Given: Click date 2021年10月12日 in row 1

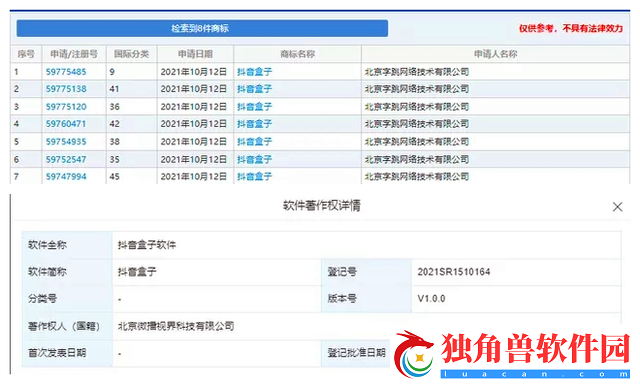Looking at the screenshot, I should (x=193, y=72).
